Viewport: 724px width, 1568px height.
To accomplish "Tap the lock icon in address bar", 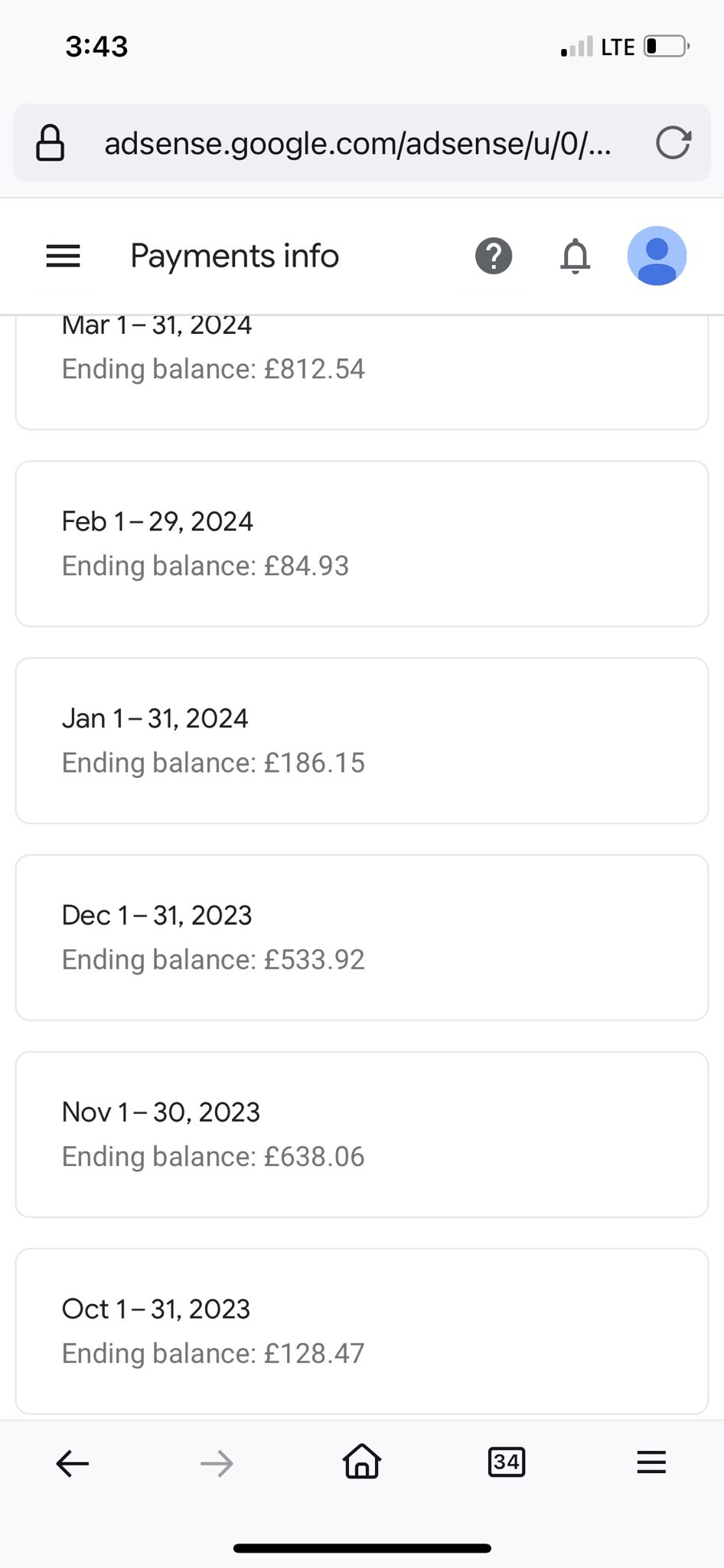I will pyautogui.click(x=51, y=143).
